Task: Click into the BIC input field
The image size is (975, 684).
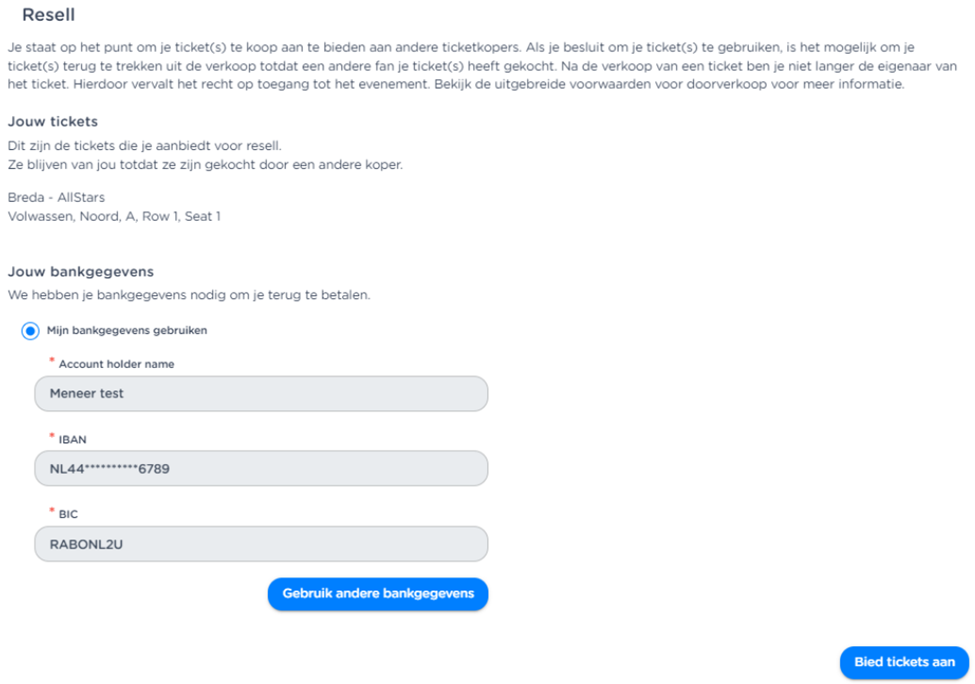Action: click(261, 544)
